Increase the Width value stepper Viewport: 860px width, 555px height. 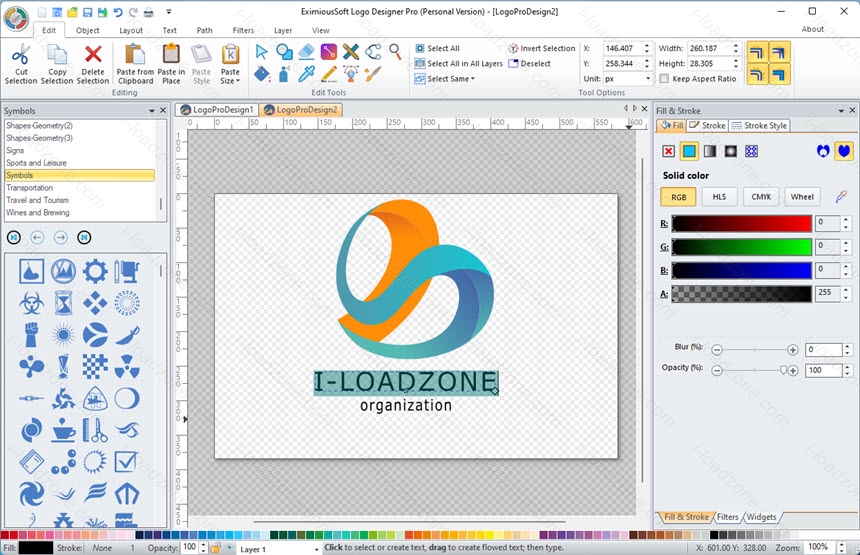click(736, 46)
